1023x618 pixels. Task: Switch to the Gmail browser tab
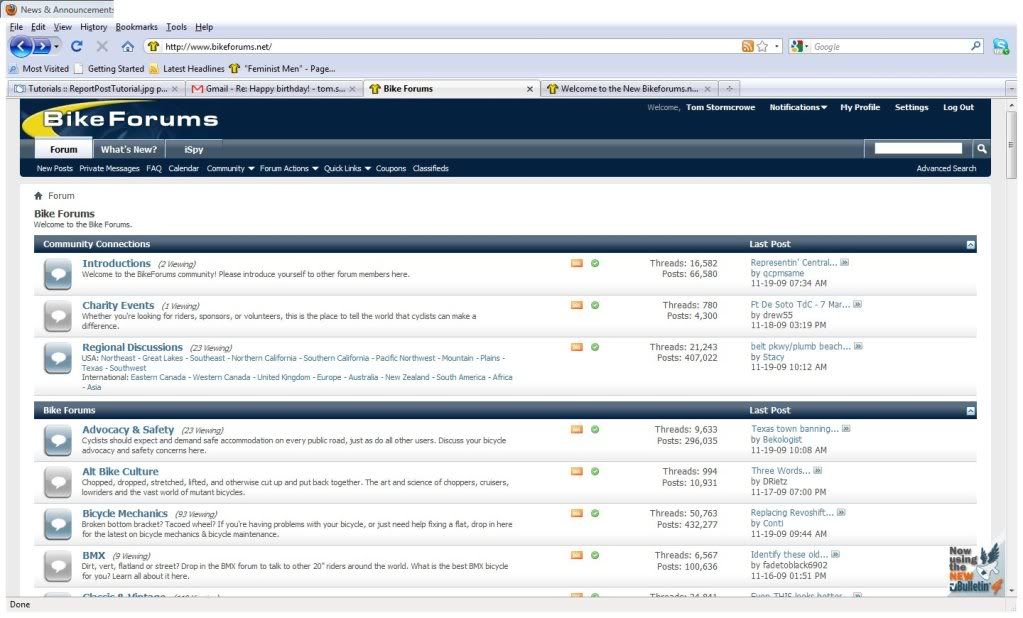coord(274,89)
